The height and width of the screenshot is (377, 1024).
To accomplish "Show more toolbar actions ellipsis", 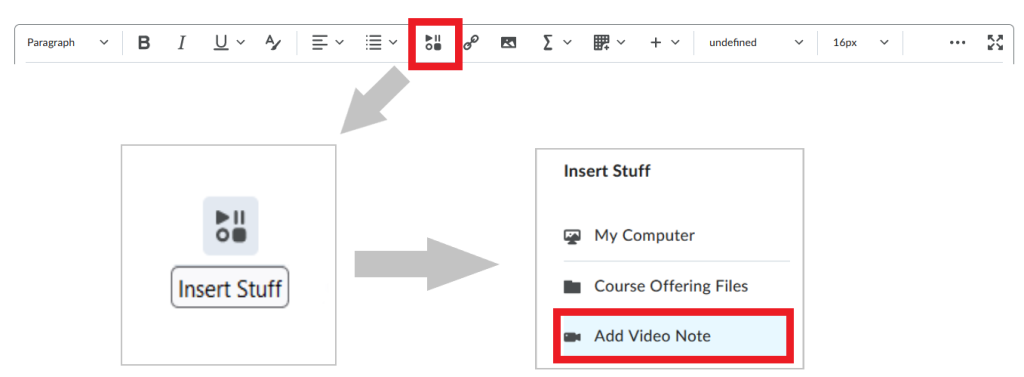I will [x=957, y=42].
